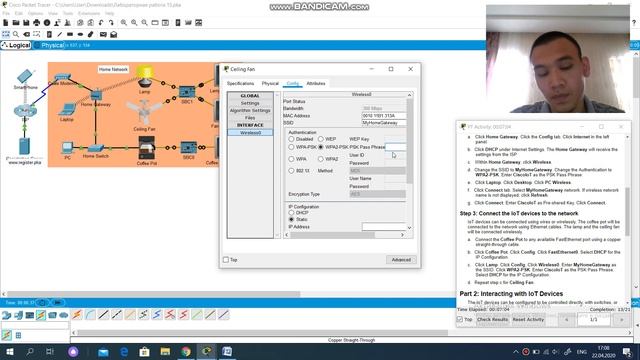
Task: Activate the Inspect magnifier tool
Action: (16, 35)
